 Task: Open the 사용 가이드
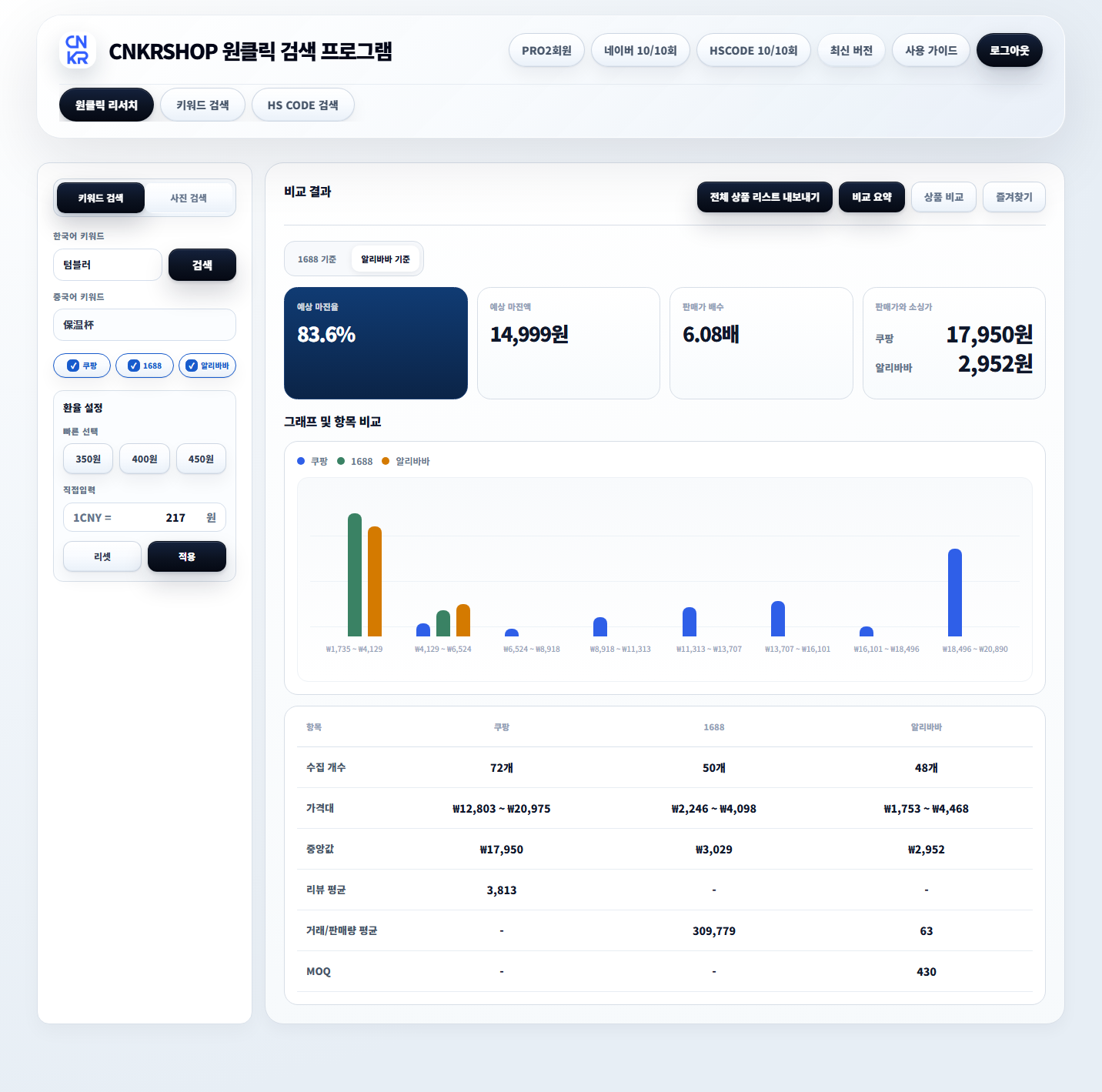pos(931,50)
